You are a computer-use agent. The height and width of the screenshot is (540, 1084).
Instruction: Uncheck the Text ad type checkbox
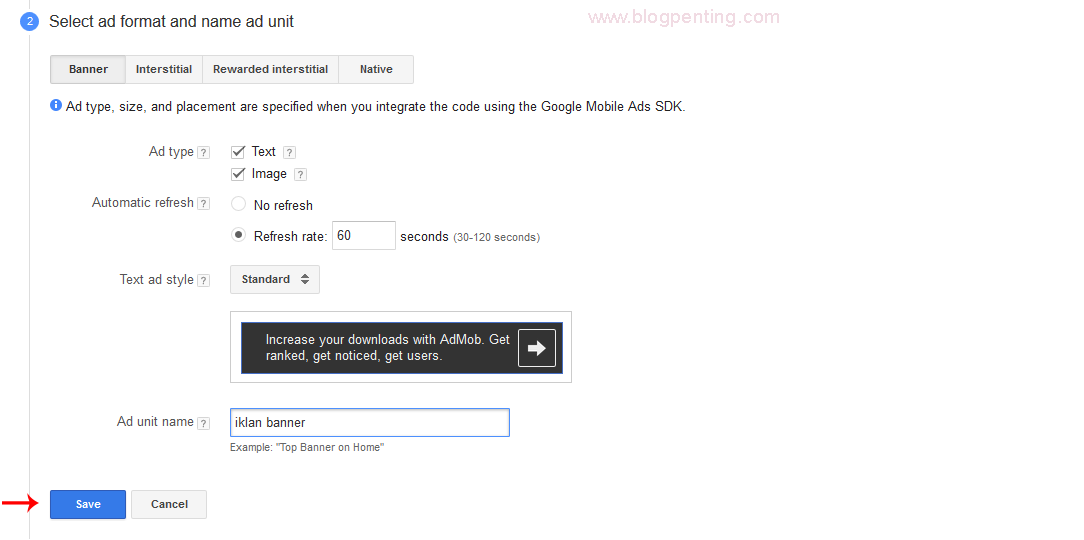pos(238,152)
